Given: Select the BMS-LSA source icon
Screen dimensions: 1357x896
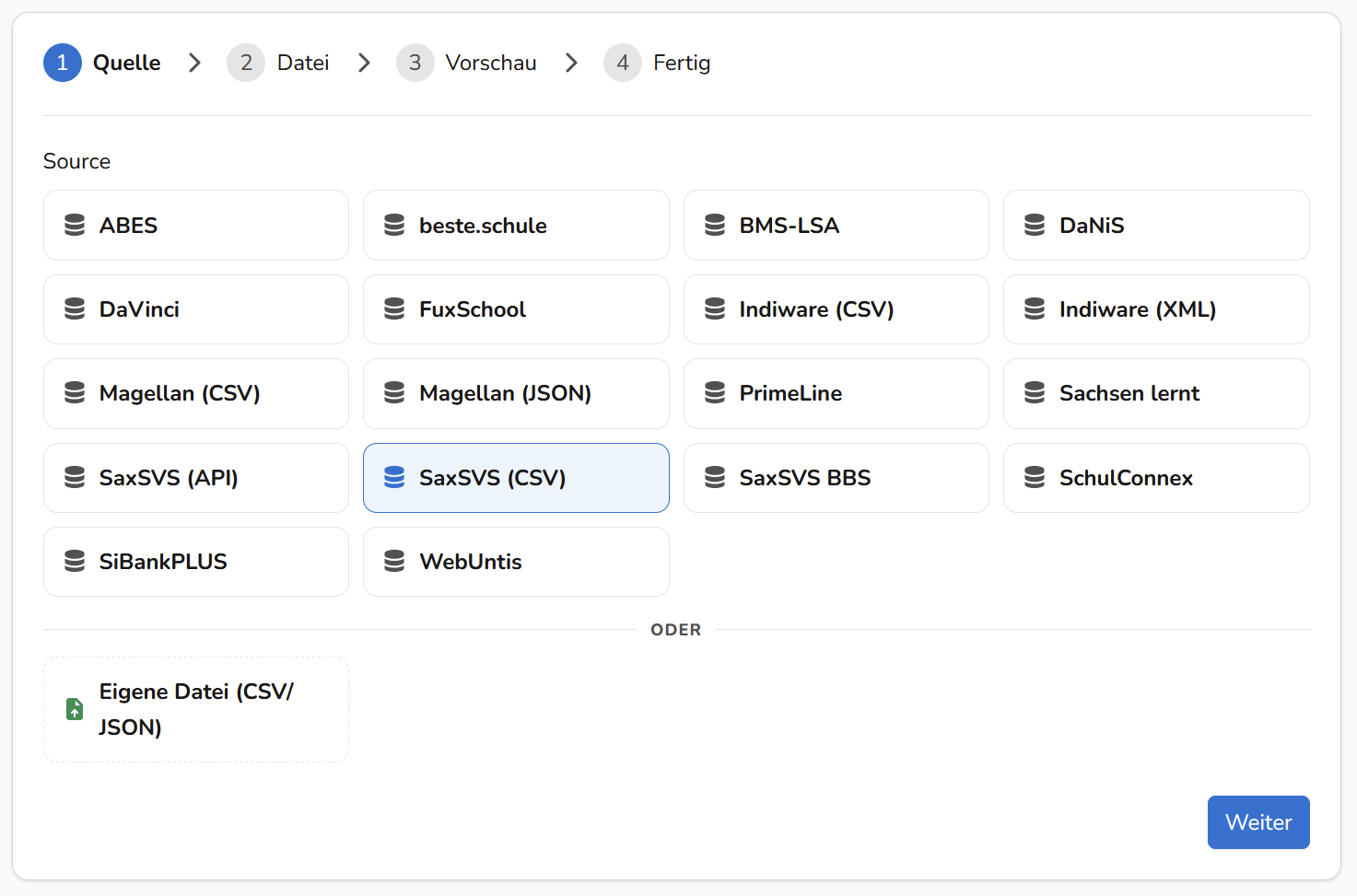Looking at the screenshot, I should 715,226.
